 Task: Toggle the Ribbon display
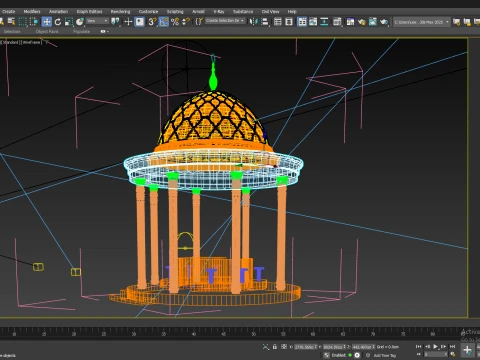pyautogui.click(x=302, y=22)
